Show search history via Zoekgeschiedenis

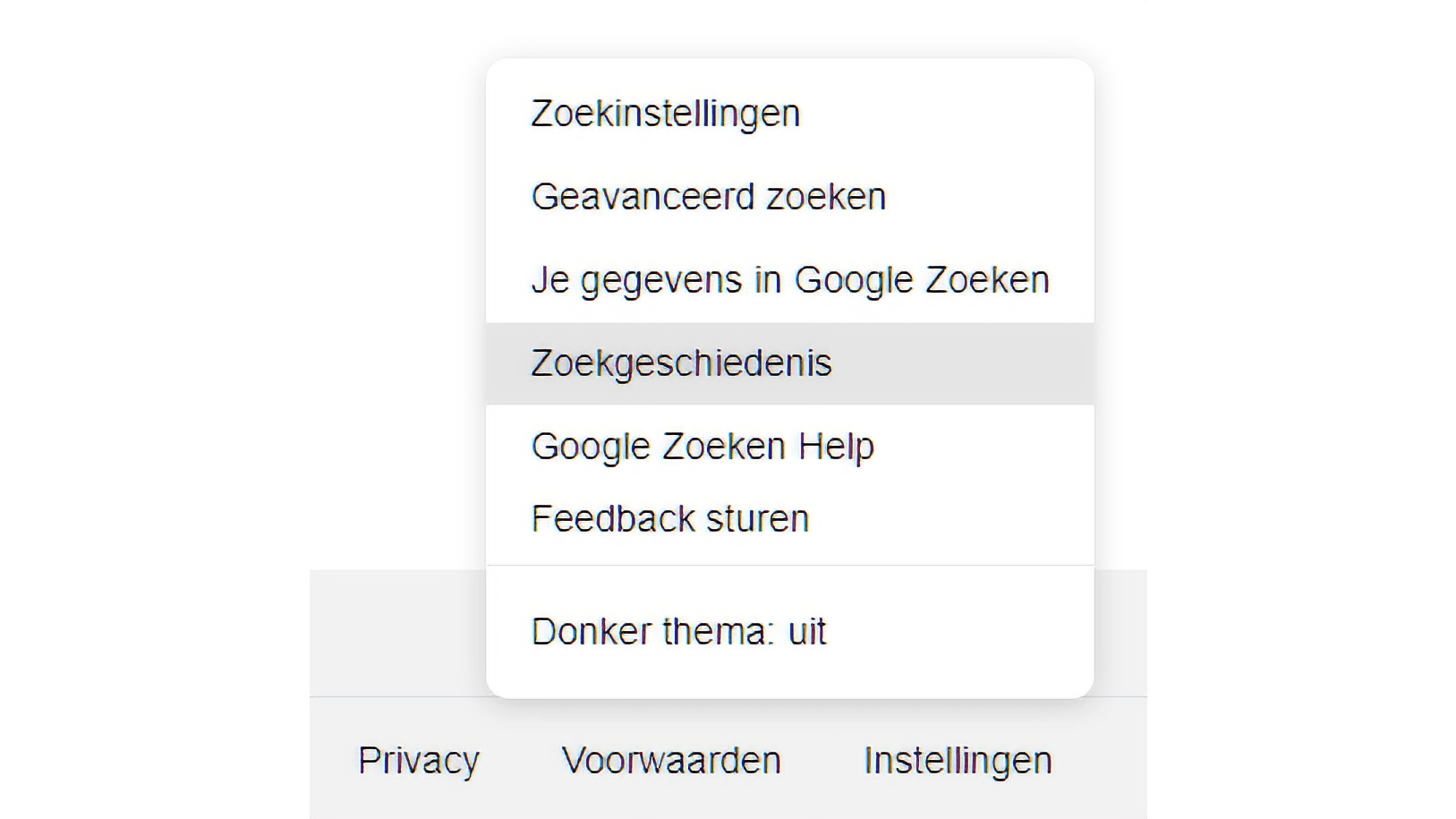tap(681, 363)
